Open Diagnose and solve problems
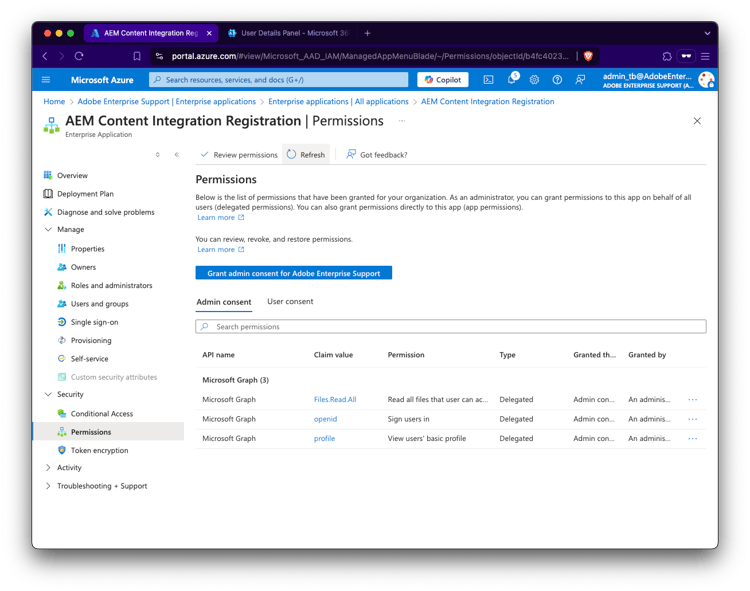The width and height of the screenshot is (750, 591). pos(106,212)
